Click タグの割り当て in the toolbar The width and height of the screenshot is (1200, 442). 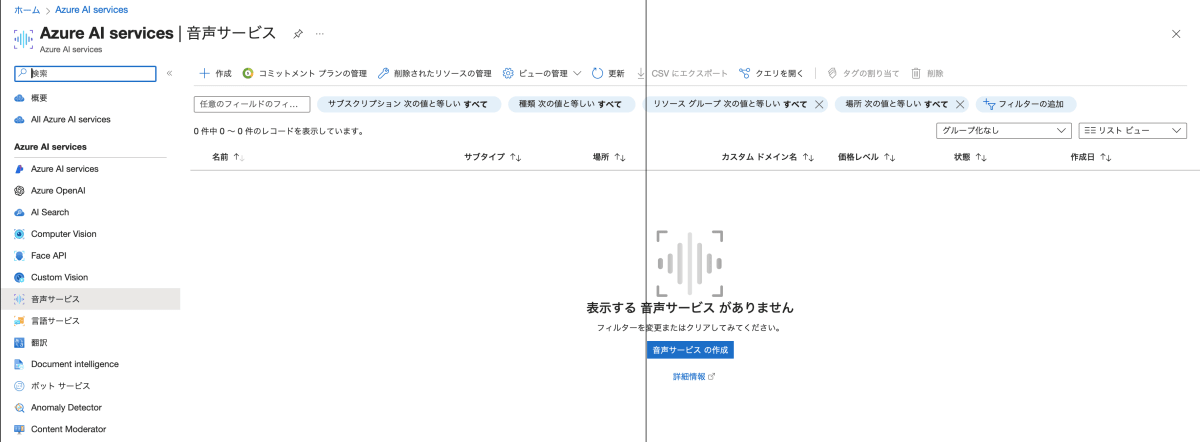coord(863,73)
